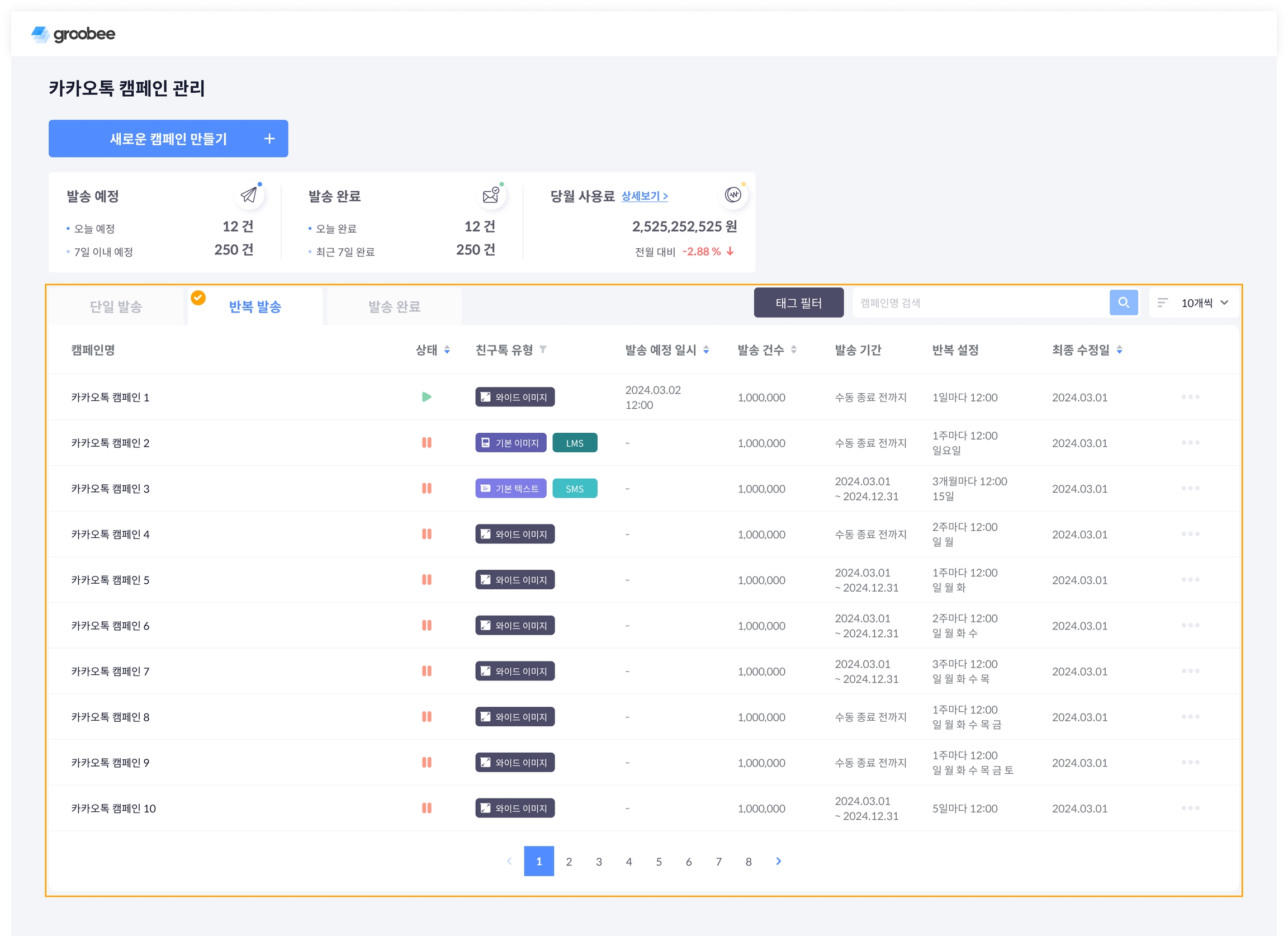Switch to the 단일 발송 tab
Screen dimensions: 1288x936
point(116,307)
